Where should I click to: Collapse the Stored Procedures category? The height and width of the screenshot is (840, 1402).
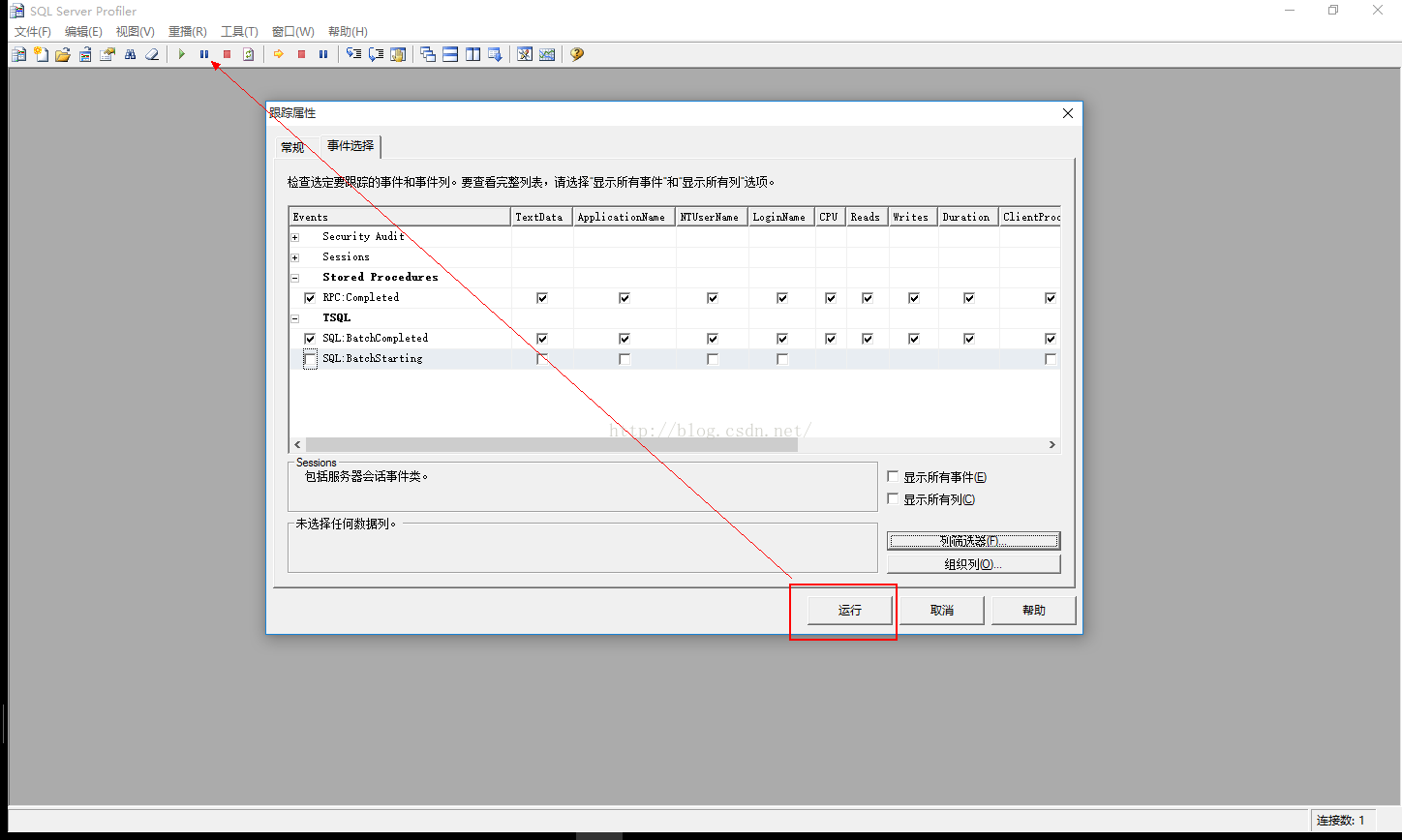295,278
